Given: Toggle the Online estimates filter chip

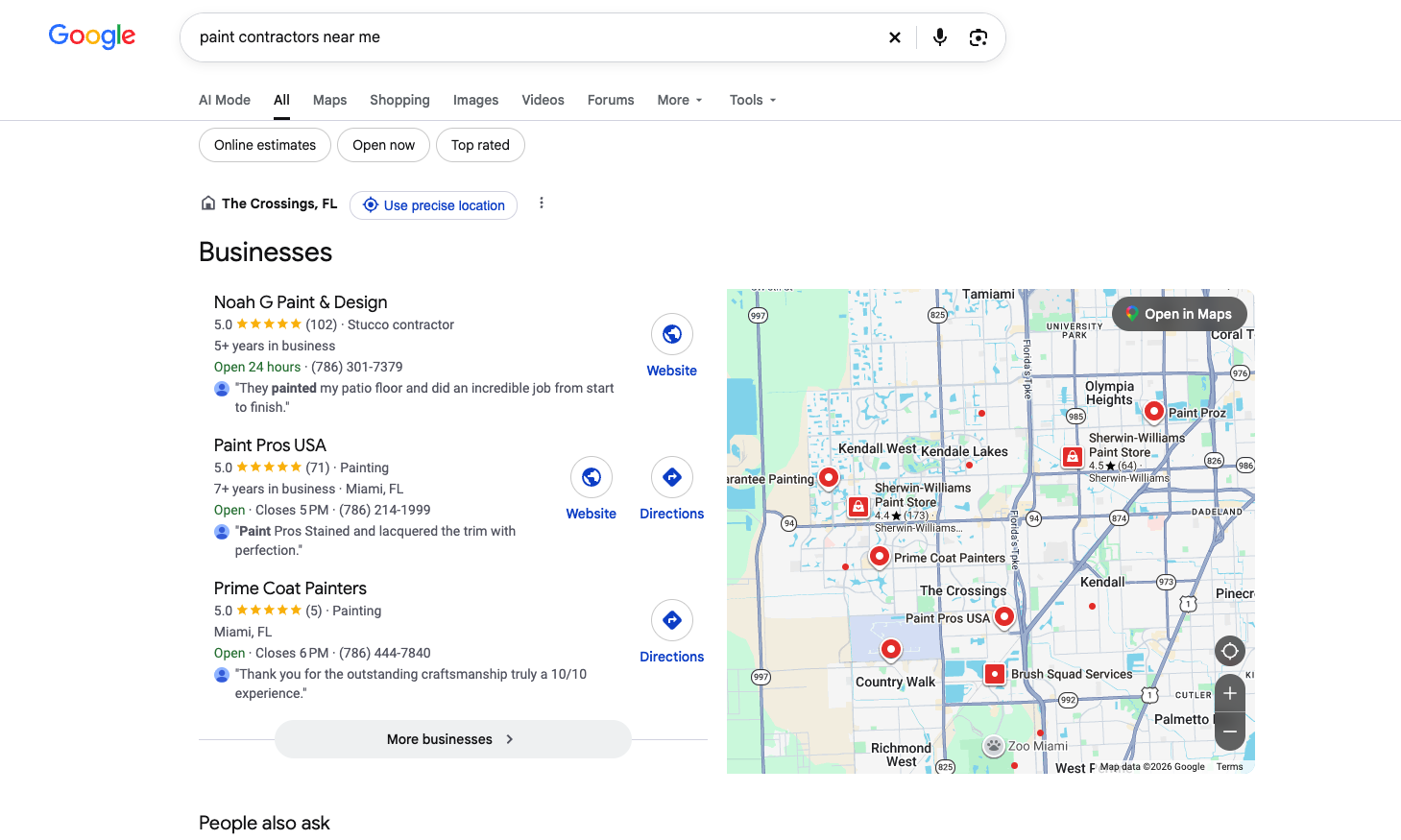Looking at the screenshot, I should pyautogui.click(x=265, y=145).
